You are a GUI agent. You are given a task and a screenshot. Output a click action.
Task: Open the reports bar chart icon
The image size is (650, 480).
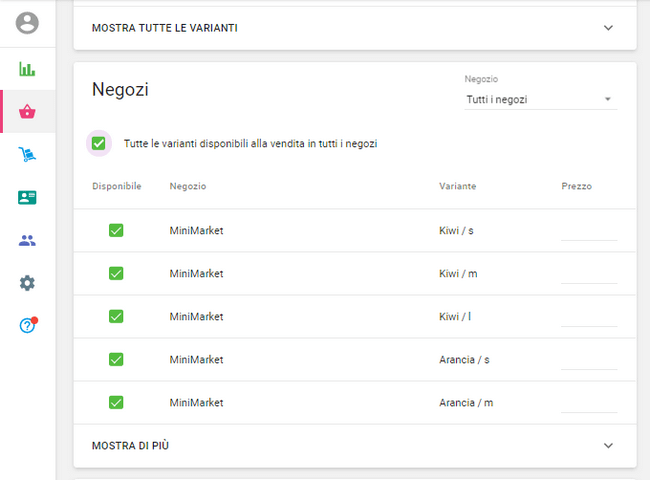click(x=27, y=69)
